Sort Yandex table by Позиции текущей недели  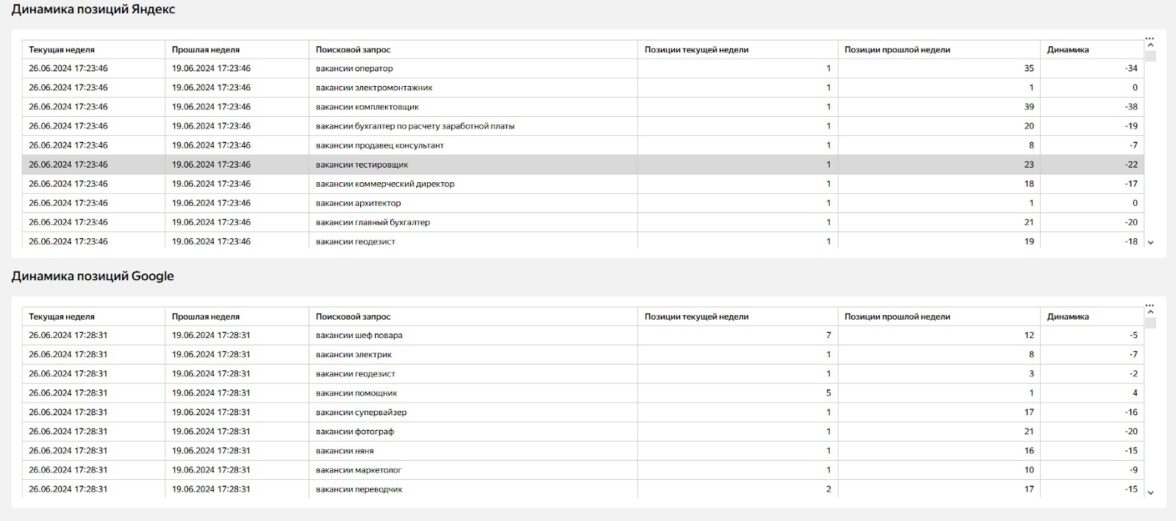pos(696,49)
